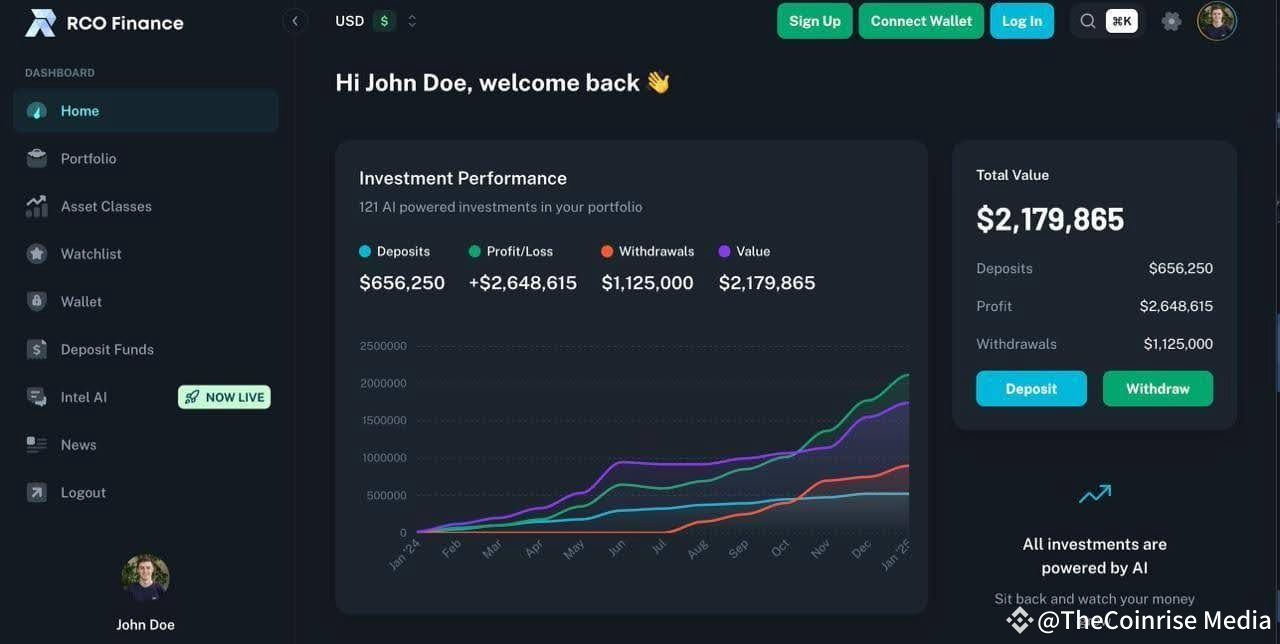Toggle the Withdrawals legend dot

(x=608, y=251)
